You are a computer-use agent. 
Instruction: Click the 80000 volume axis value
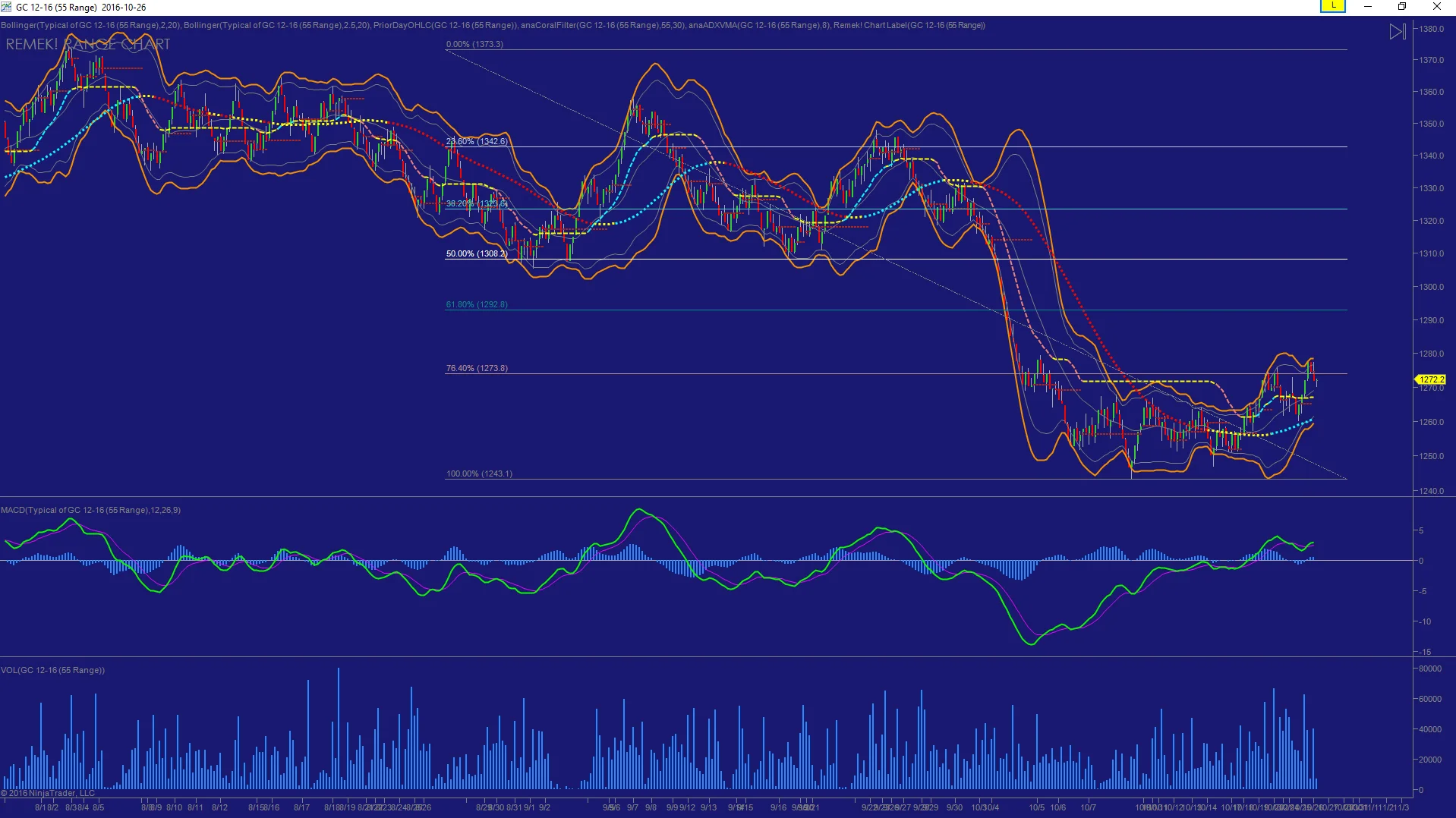tap(1430, 669)
